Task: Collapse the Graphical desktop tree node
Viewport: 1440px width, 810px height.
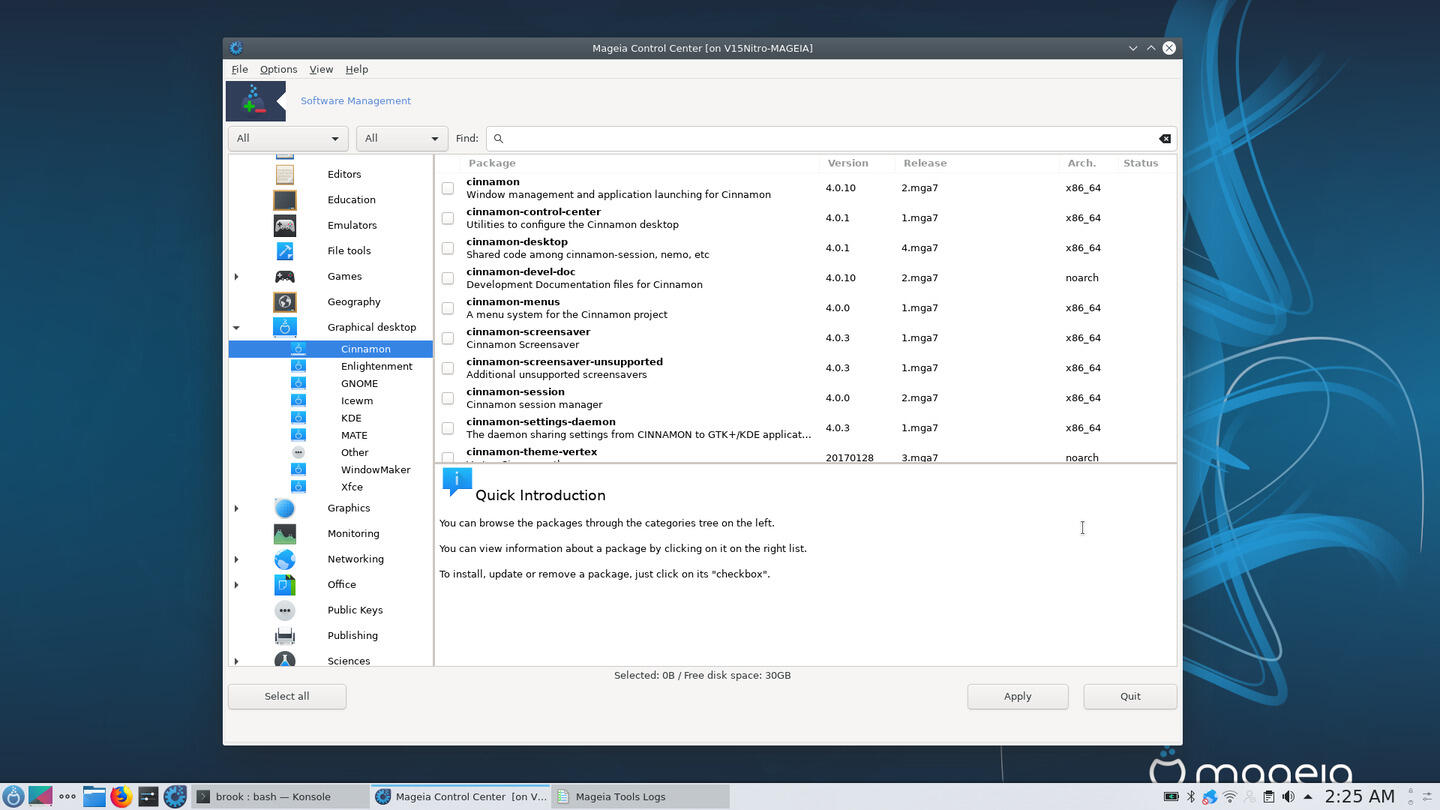Action: click(x=237, y=327)
